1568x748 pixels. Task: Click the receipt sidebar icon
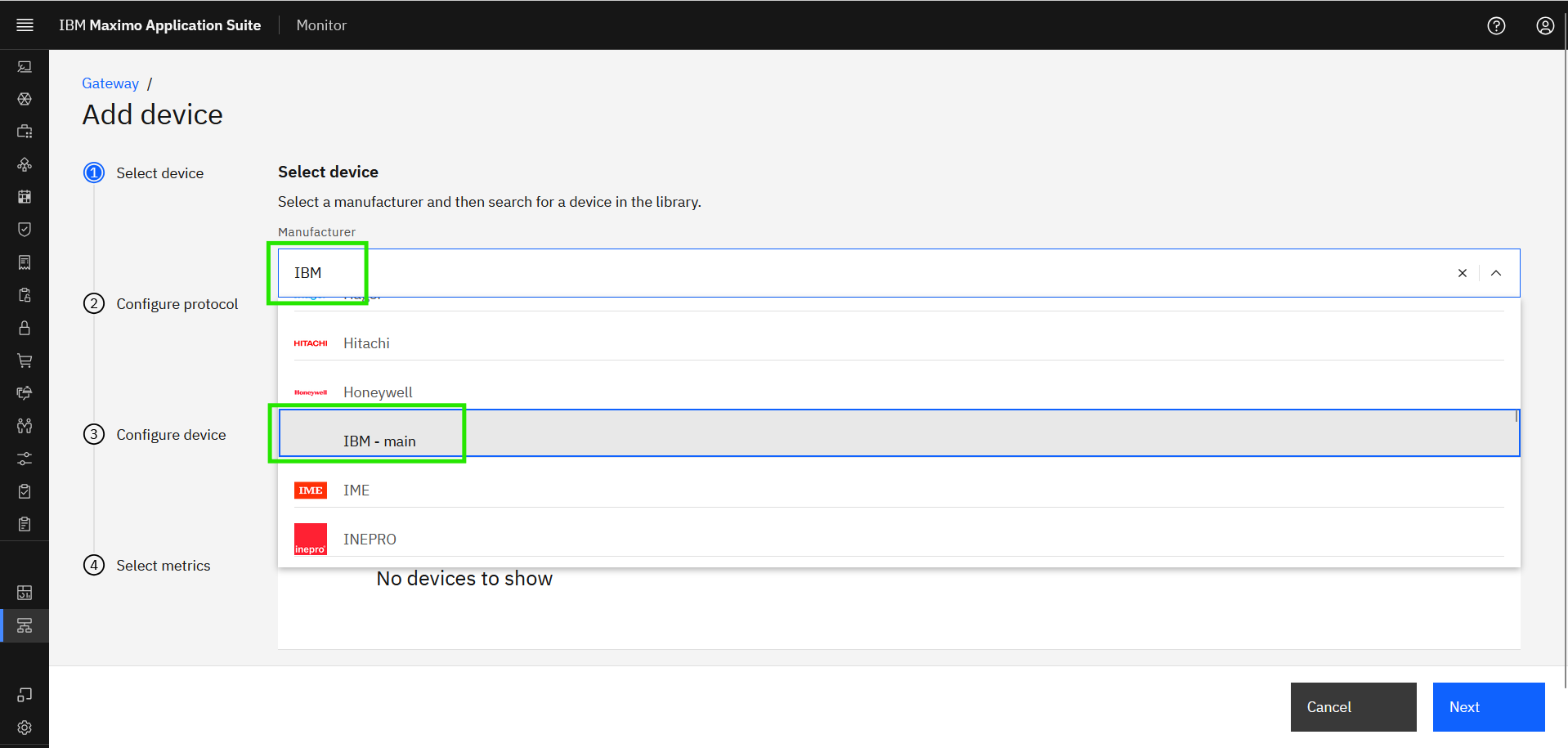[x=25, y=262]
